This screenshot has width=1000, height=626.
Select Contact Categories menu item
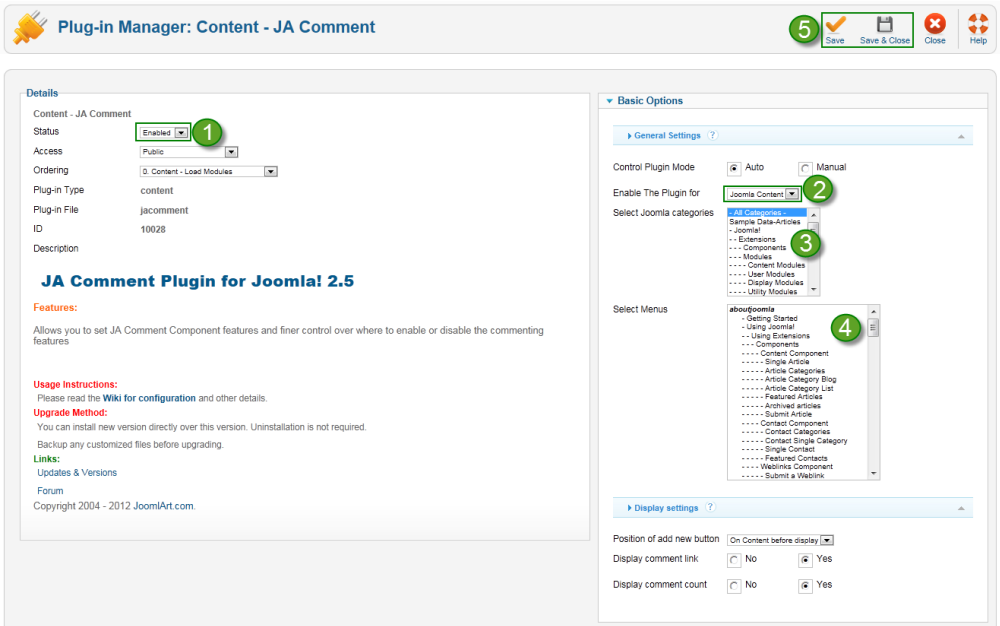[786, 432]
